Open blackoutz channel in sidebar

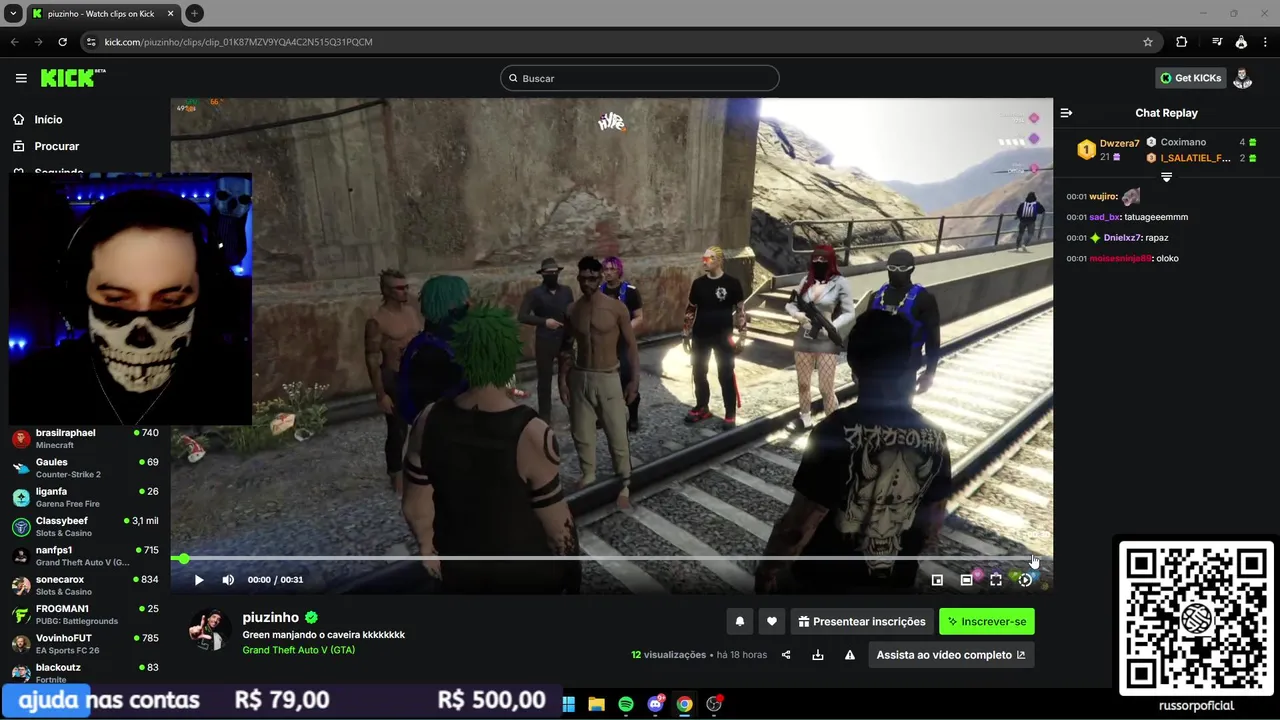85,672
